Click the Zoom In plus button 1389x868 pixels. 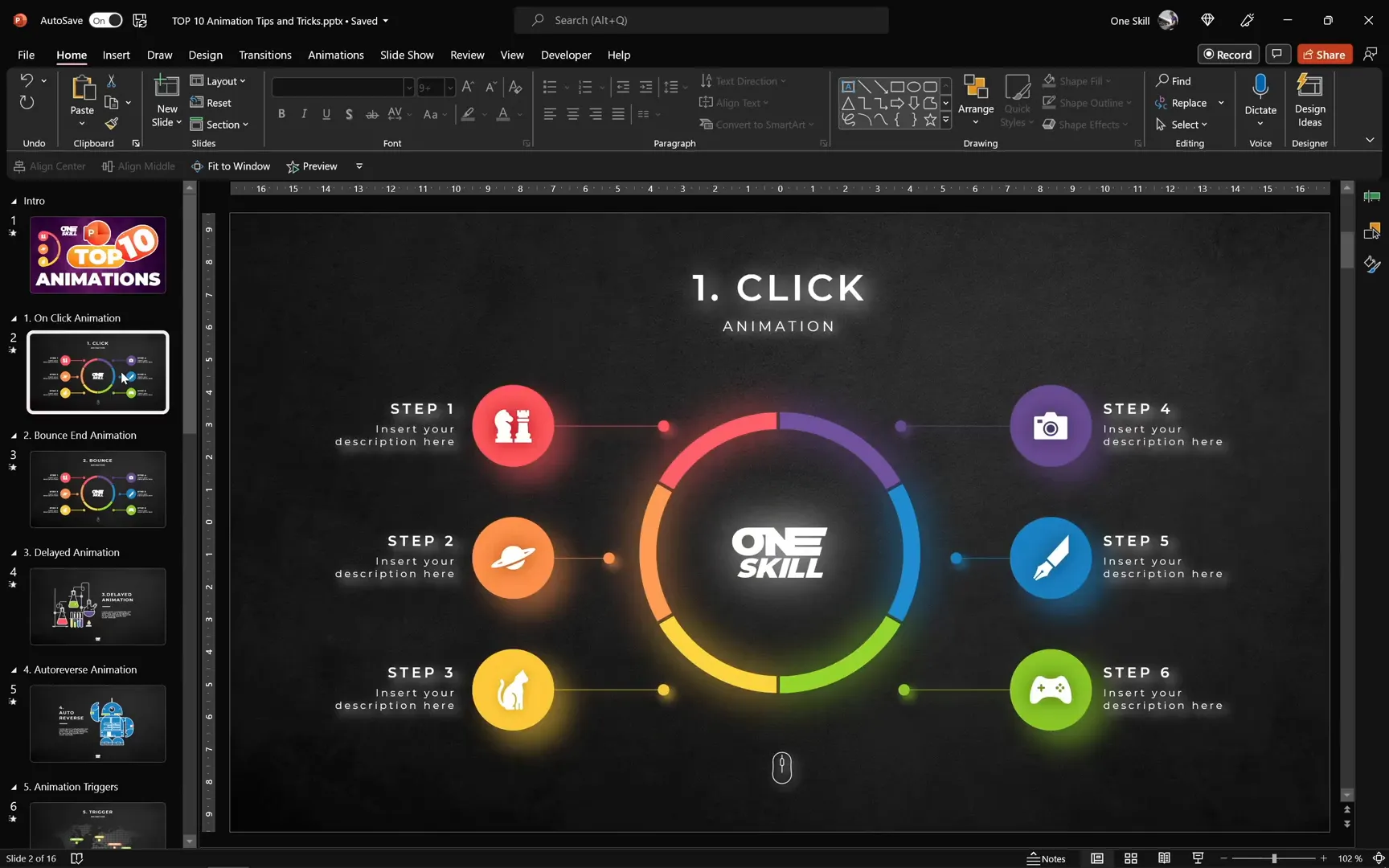coord(1324,858)
